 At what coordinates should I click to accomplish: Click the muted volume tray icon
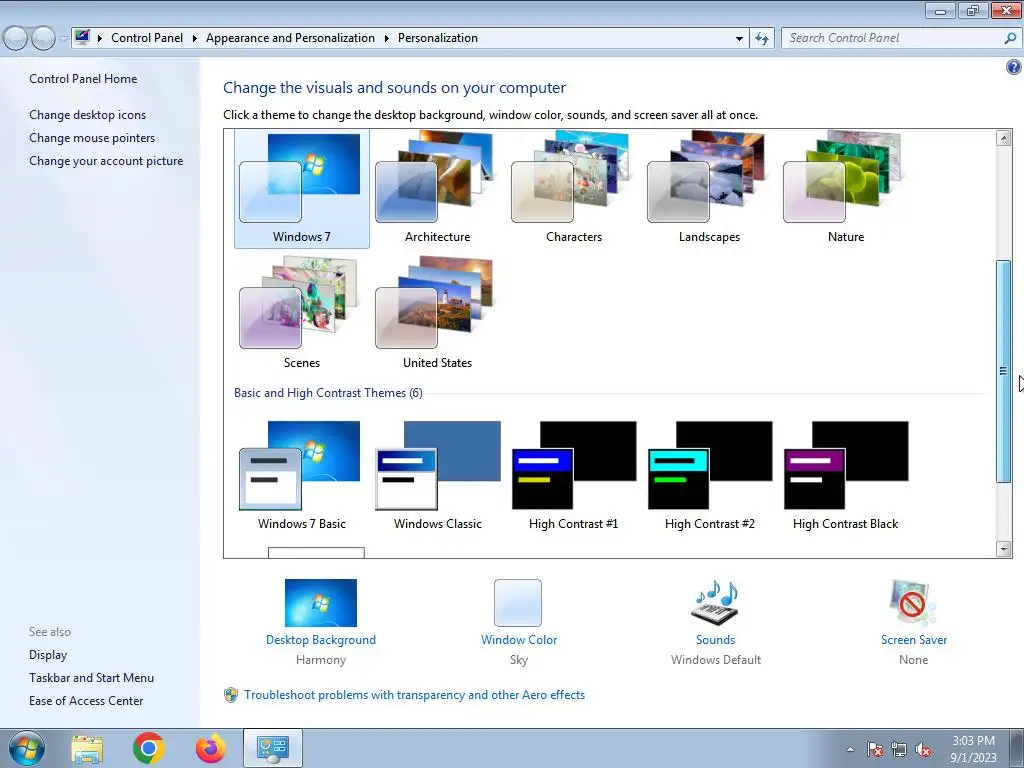click(x=923, y=749)
